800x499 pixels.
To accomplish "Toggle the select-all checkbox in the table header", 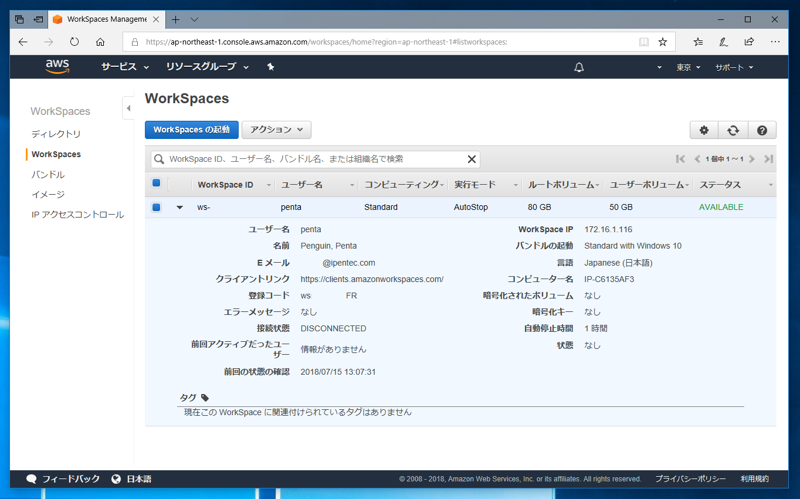I will [157, 183].
